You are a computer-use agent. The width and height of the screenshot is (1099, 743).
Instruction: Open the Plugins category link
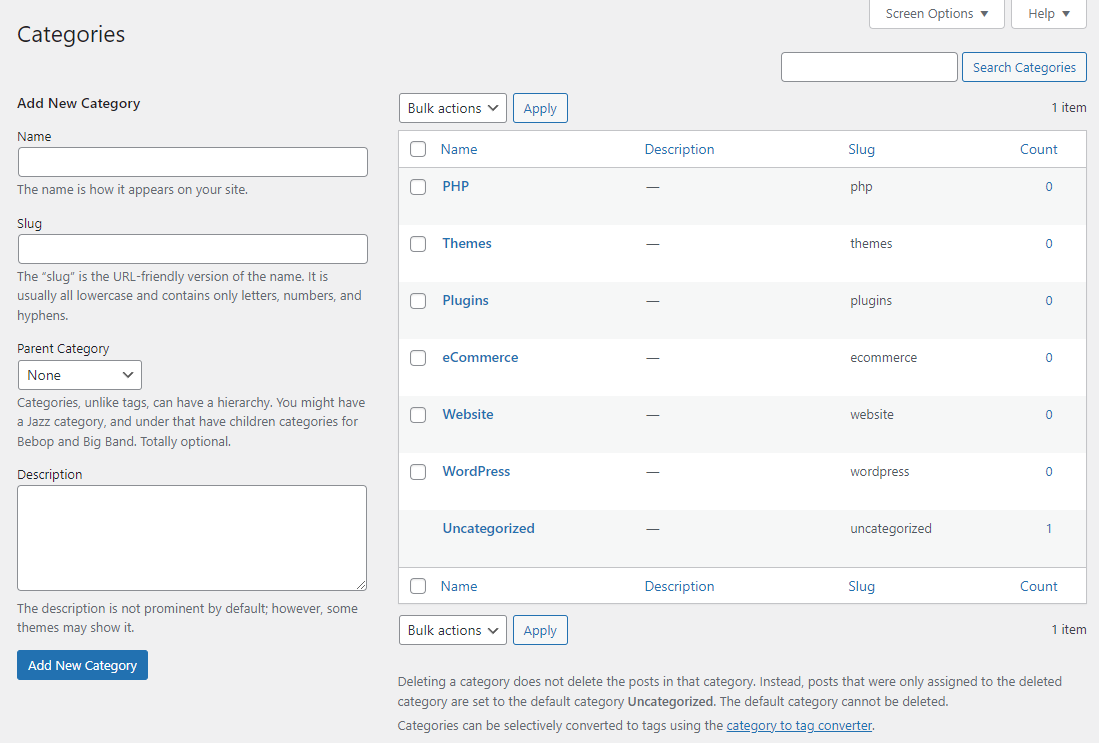[465, 300]
